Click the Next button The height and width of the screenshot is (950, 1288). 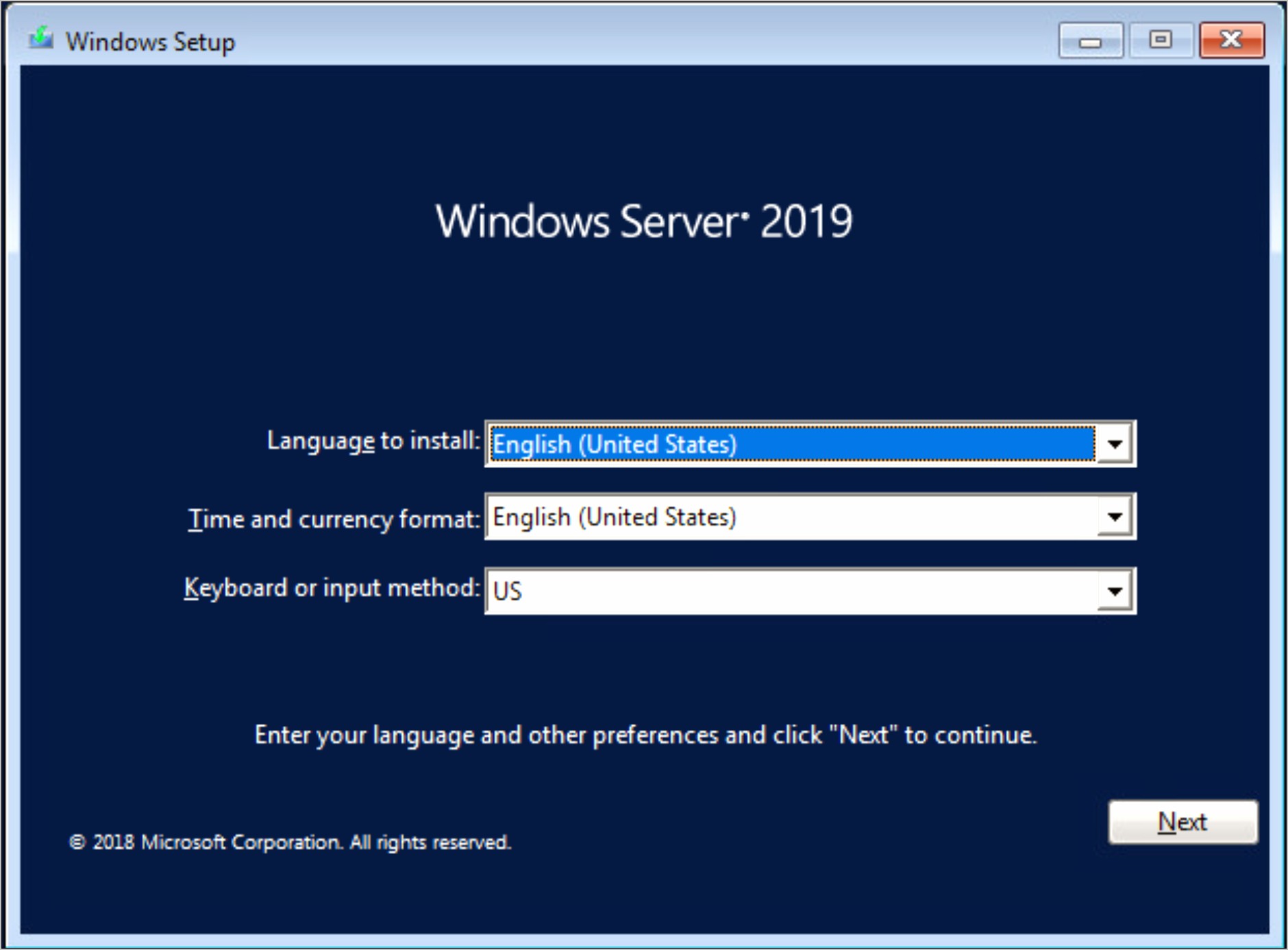(1183, 822)
